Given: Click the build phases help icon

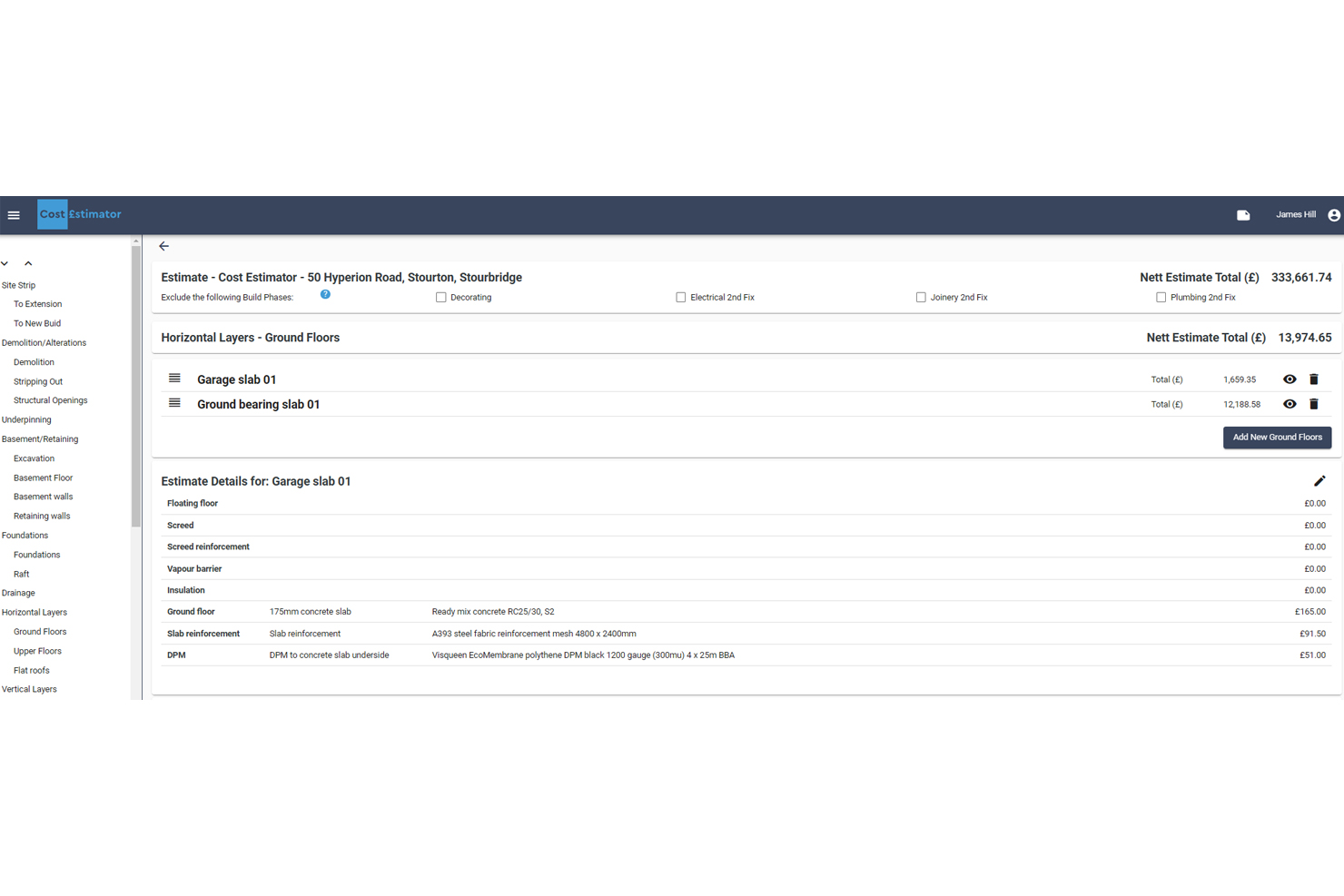Looking at the screenshot, I should (325, 294).
